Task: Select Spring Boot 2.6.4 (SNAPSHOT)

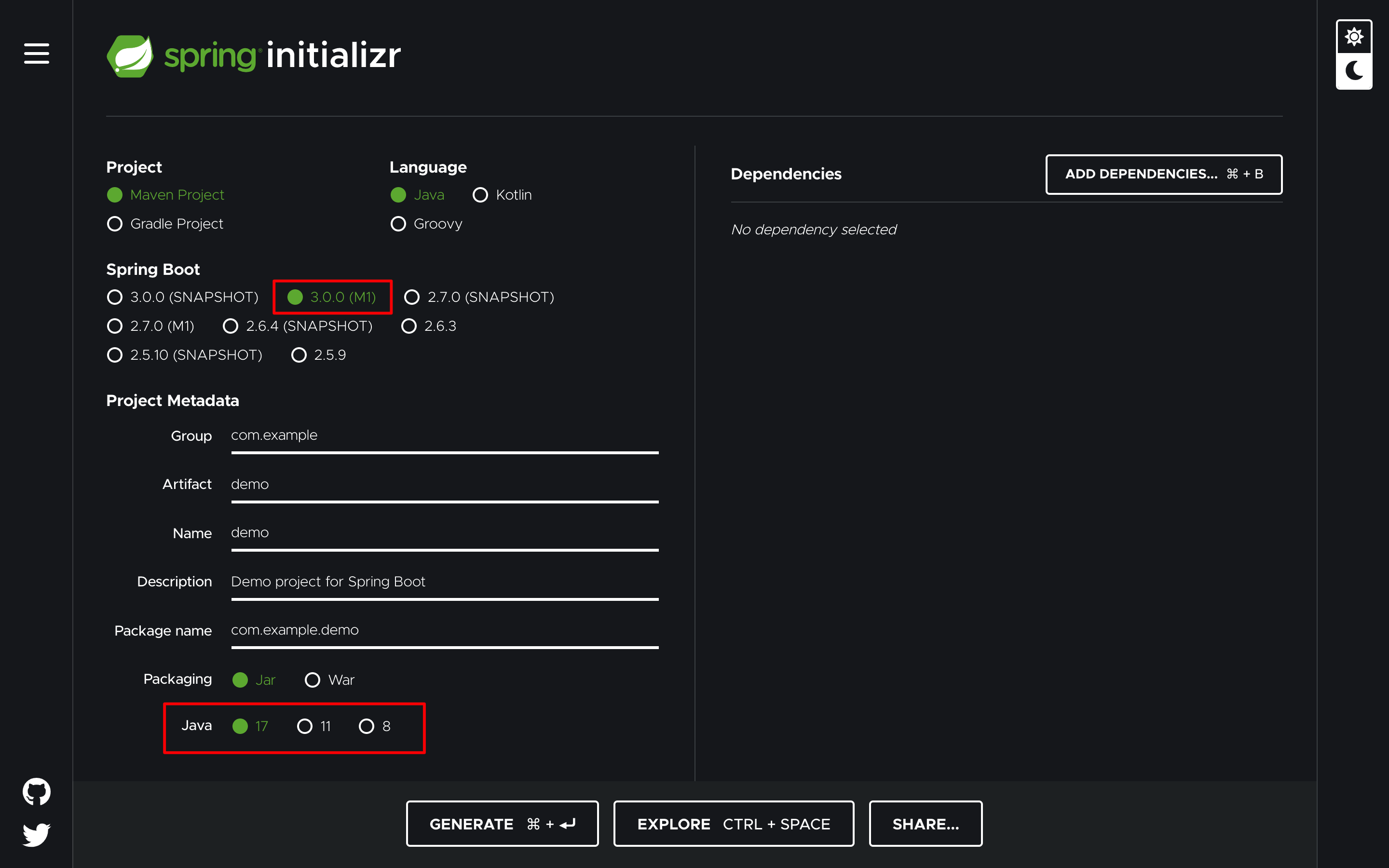Action: [298, 326]
